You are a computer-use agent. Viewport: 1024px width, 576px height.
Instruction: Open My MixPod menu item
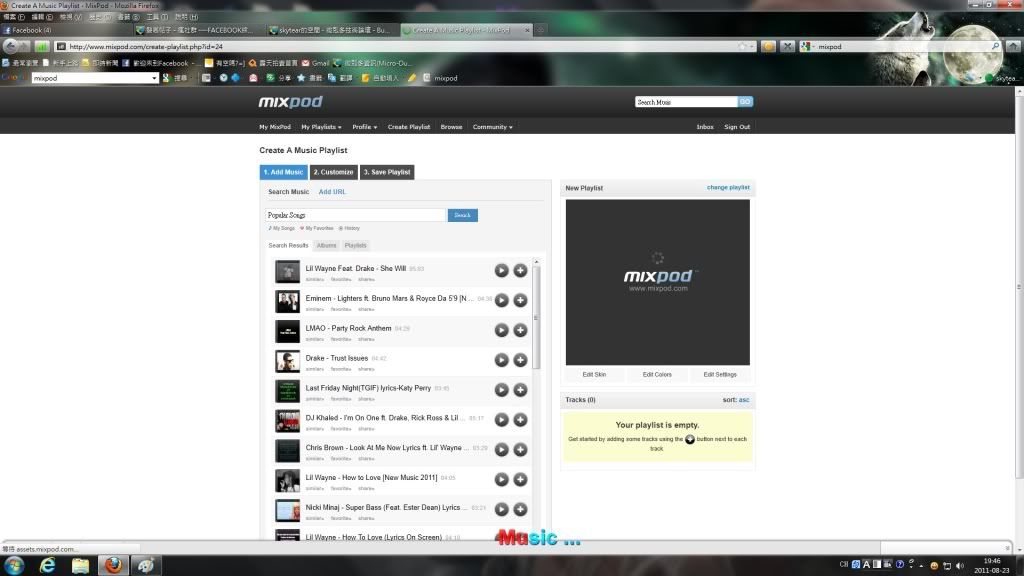pyautogui.click(x=274, y=127)
